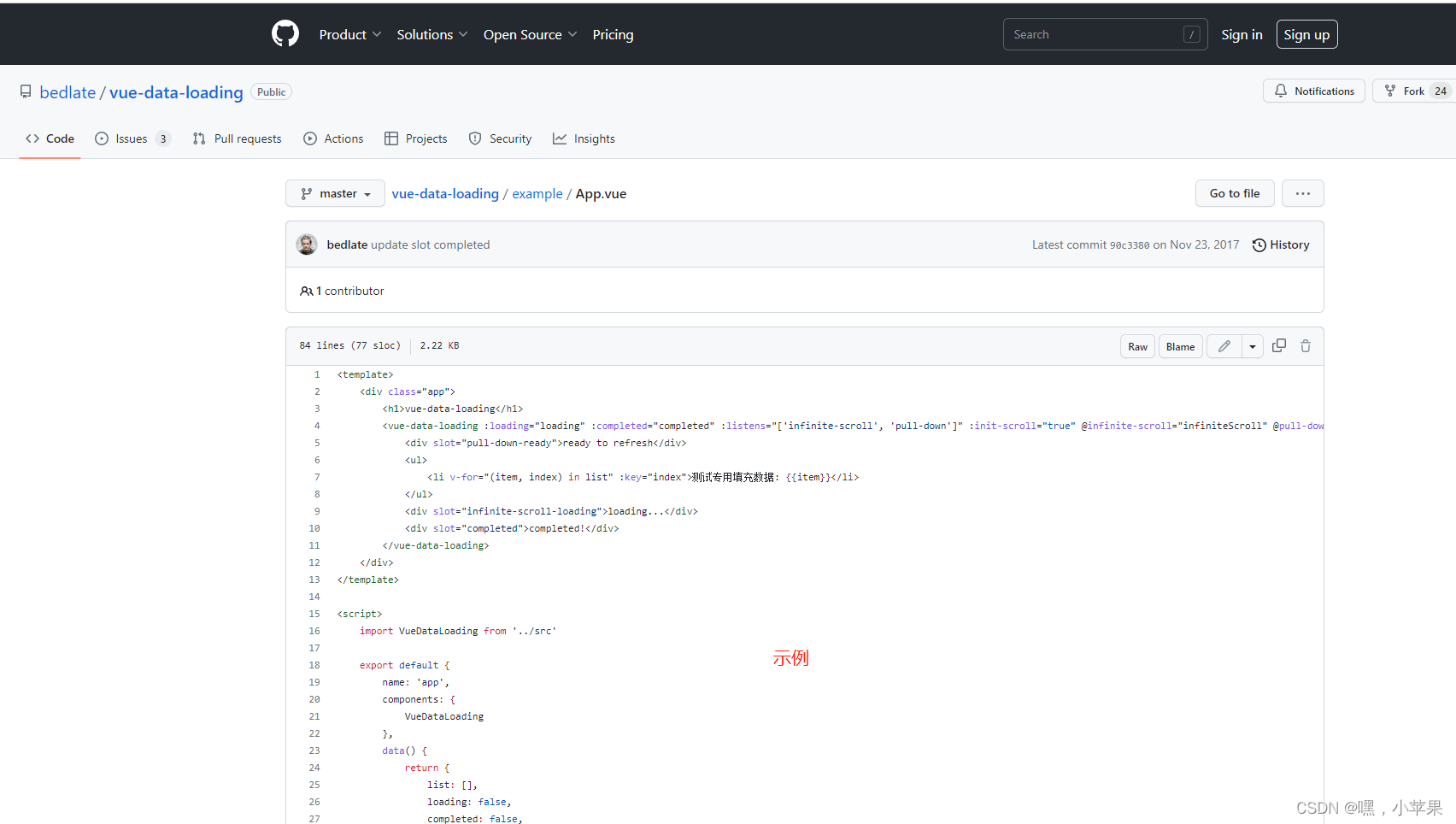Open the Pull requests tab
Image resolution: width=1456 pixels, height=824 pixels.
coord(237,138)
